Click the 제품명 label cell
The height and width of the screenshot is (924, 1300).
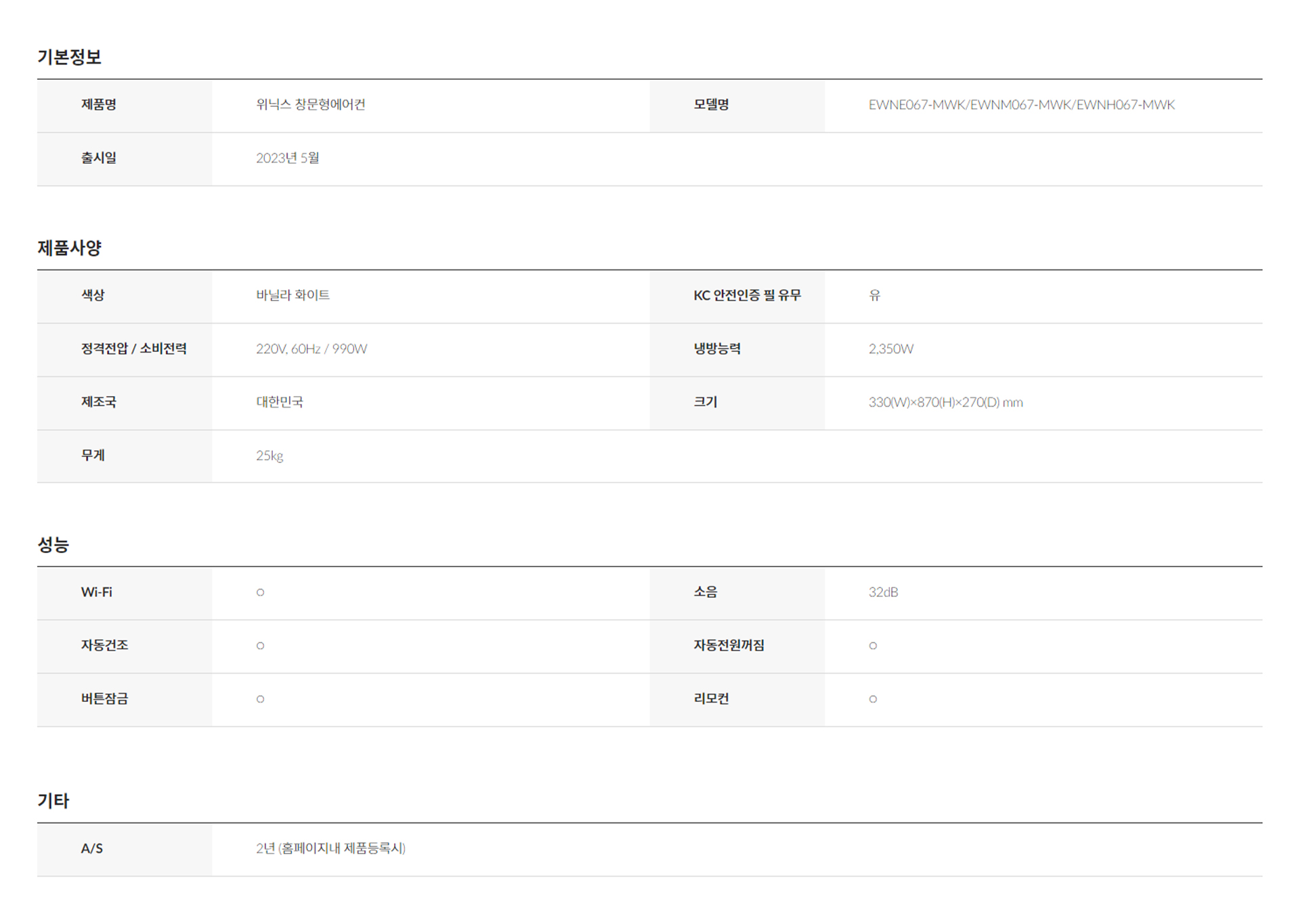coord(125,106)
